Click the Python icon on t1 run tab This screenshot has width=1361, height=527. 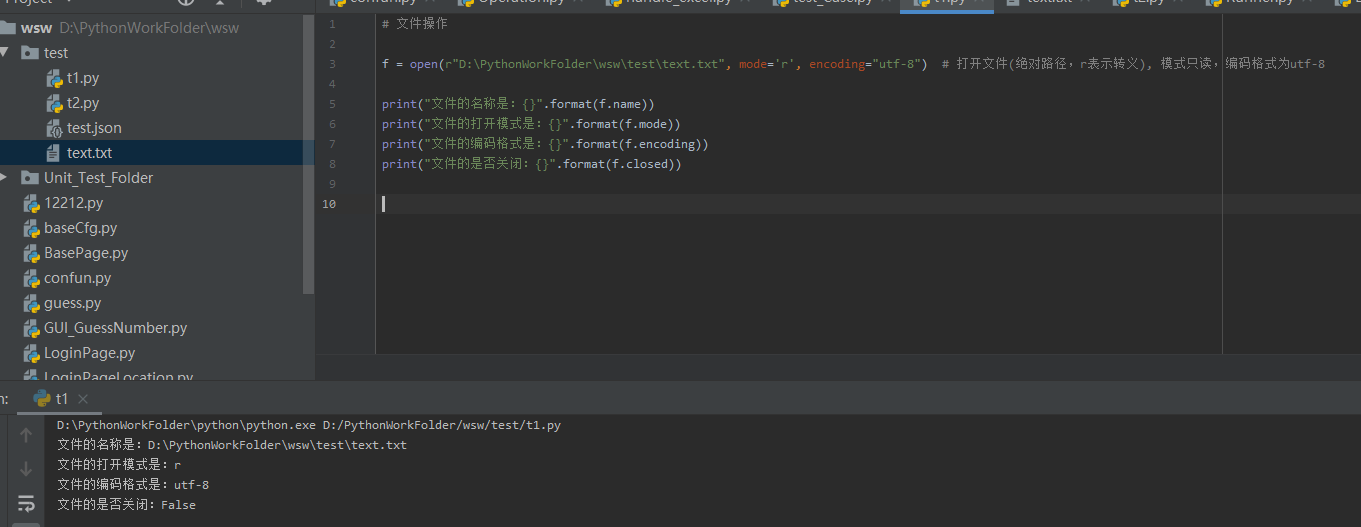pos(42,398)
